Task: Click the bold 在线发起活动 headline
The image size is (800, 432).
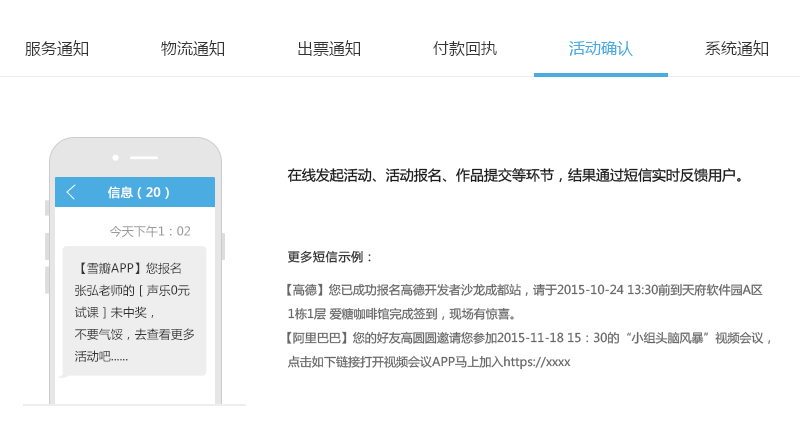Action: (515, 176)
